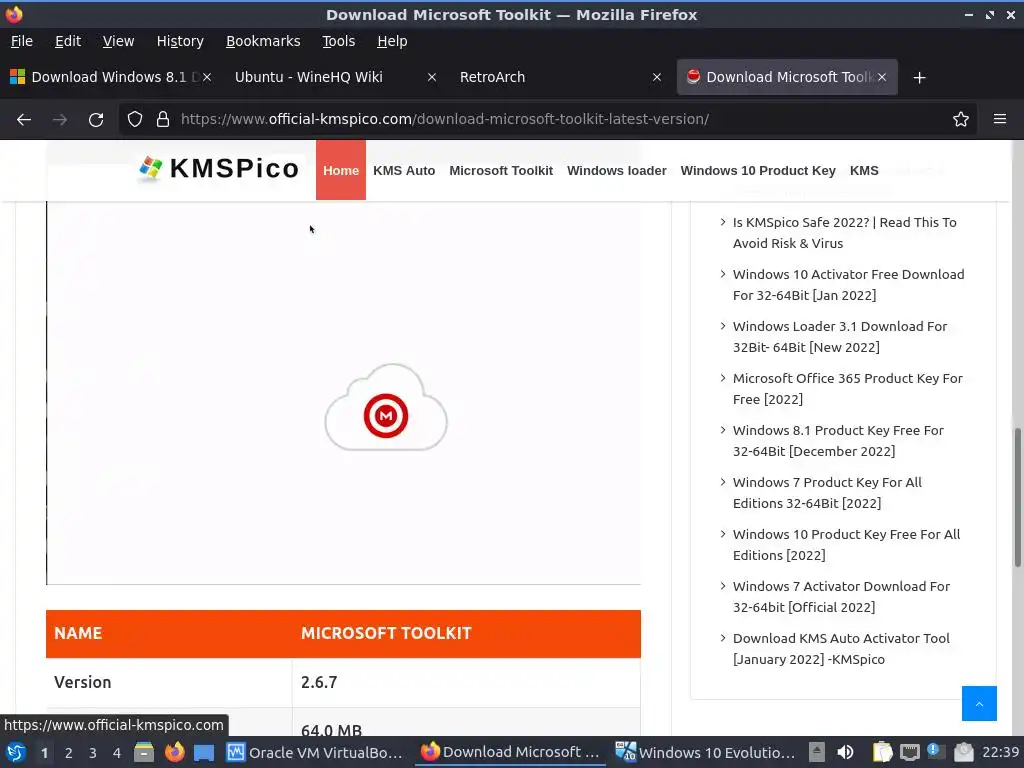Open the Help menu
The width and height of the screenshot is (1024, 768).
pyautogui.click(x=392, y=41)
